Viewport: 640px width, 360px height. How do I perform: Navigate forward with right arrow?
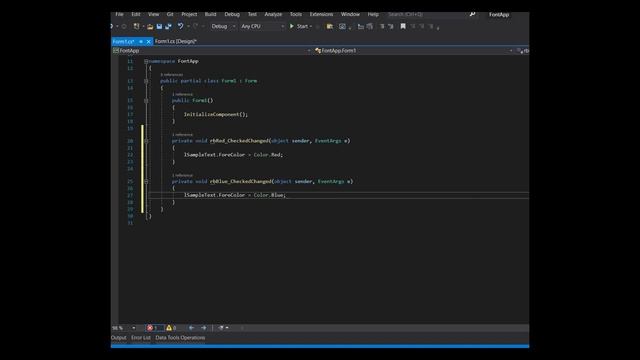pyautogui.click(x=204, y=328)
